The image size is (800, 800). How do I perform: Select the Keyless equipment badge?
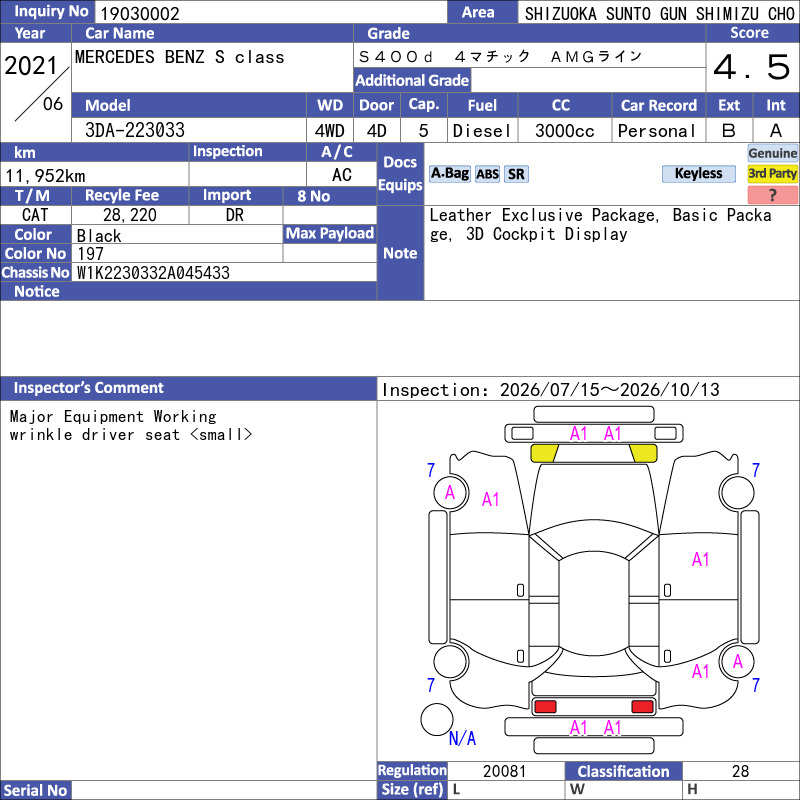click(698, 173)
